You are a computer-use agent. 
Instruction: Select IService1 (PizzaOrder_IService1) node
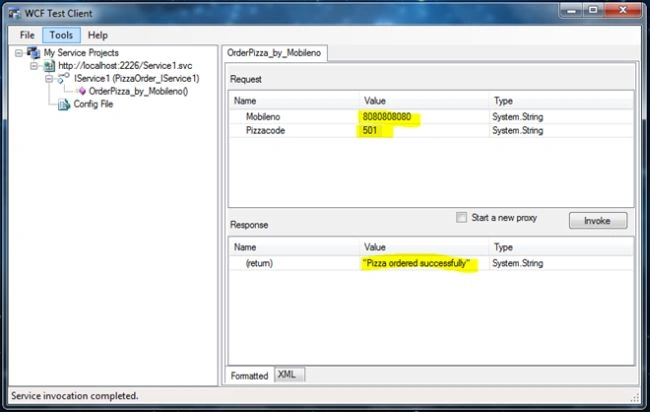point(136,78)
